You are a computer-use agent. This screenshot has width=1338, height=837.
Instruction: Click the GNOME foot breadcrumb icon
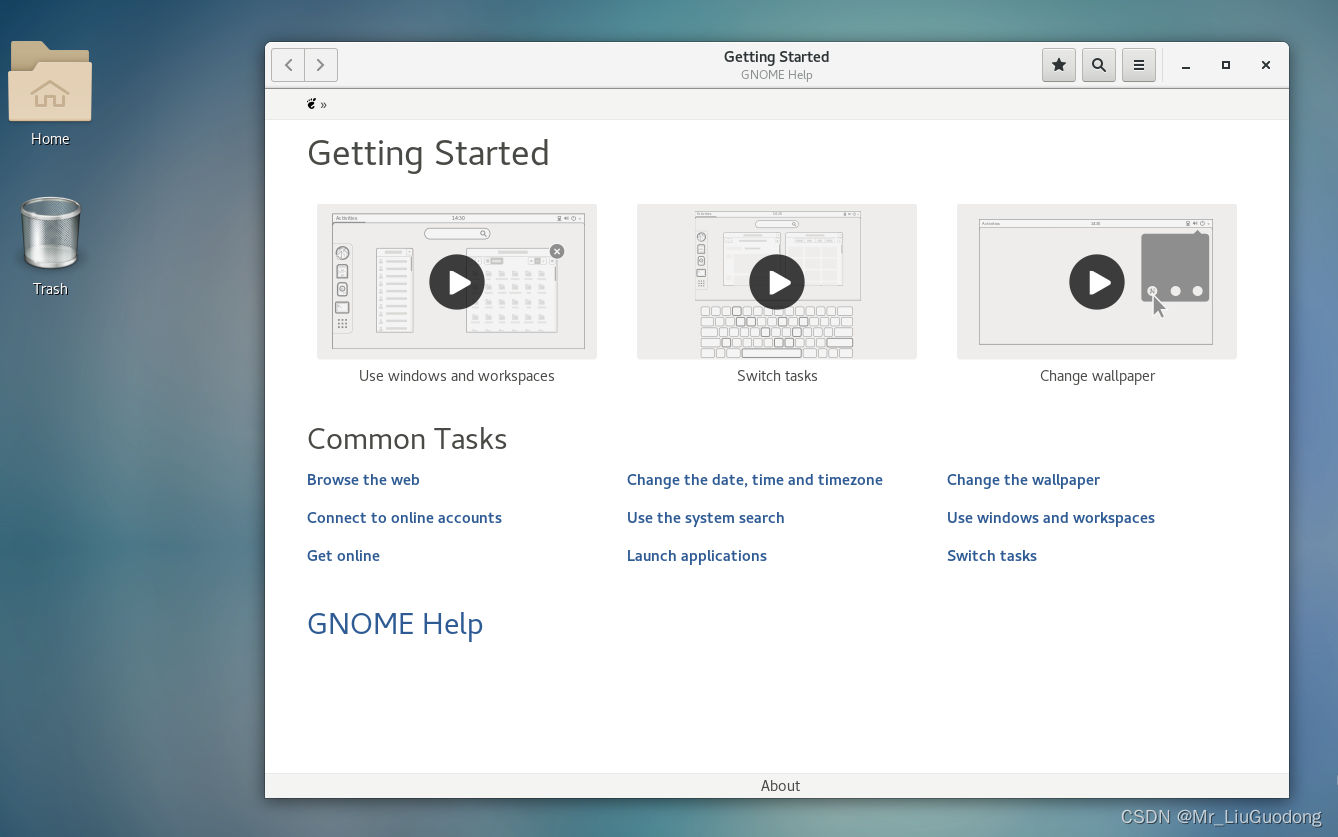tap(312, 104)
